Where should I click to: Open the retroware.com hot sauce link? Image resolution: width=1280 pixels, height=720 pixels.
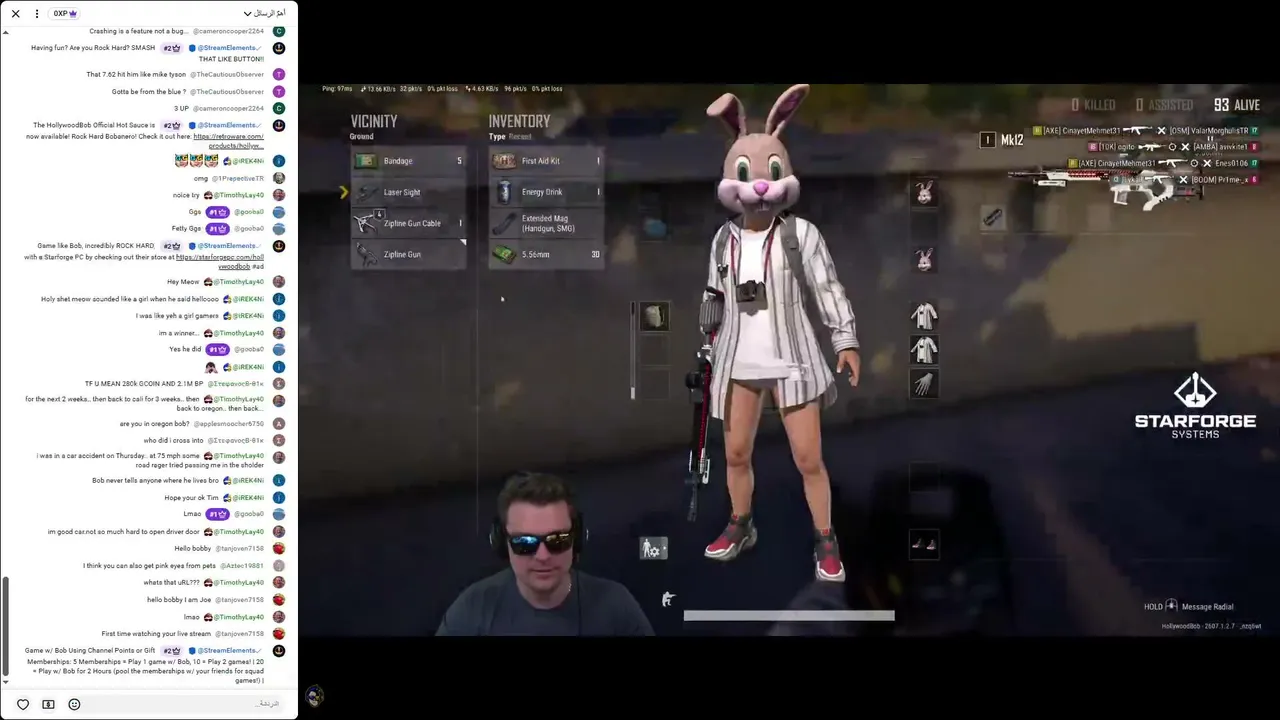(x=229, y=141)
